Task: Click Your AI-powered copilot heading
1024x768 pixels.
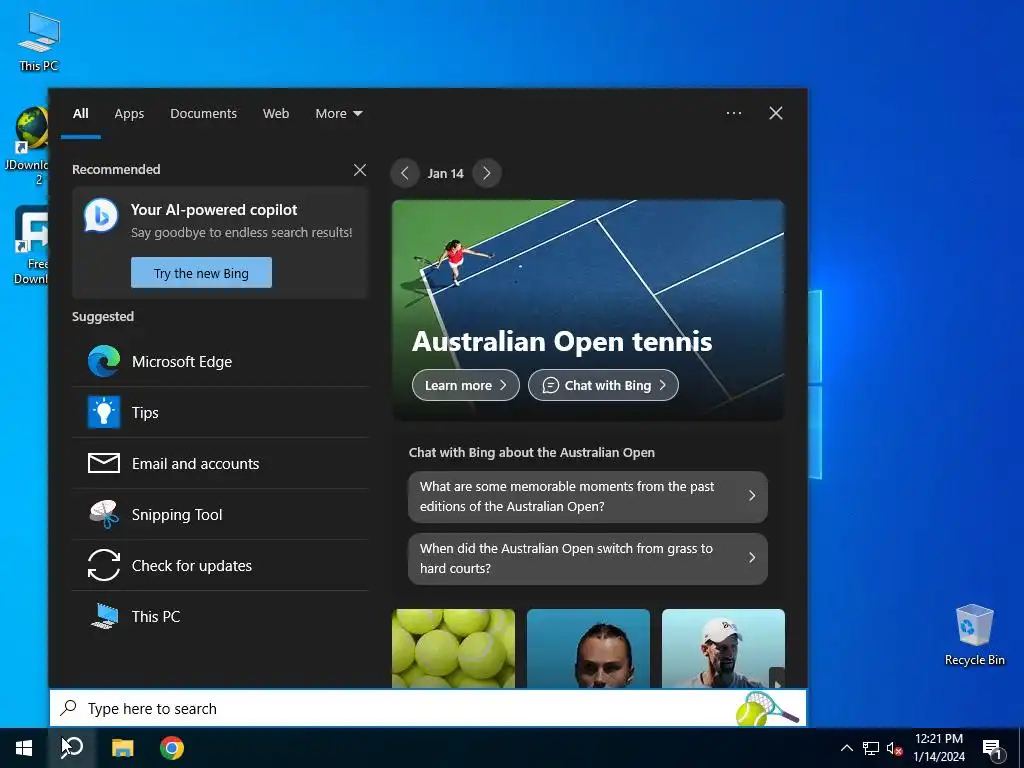Action: click(214, 210)
